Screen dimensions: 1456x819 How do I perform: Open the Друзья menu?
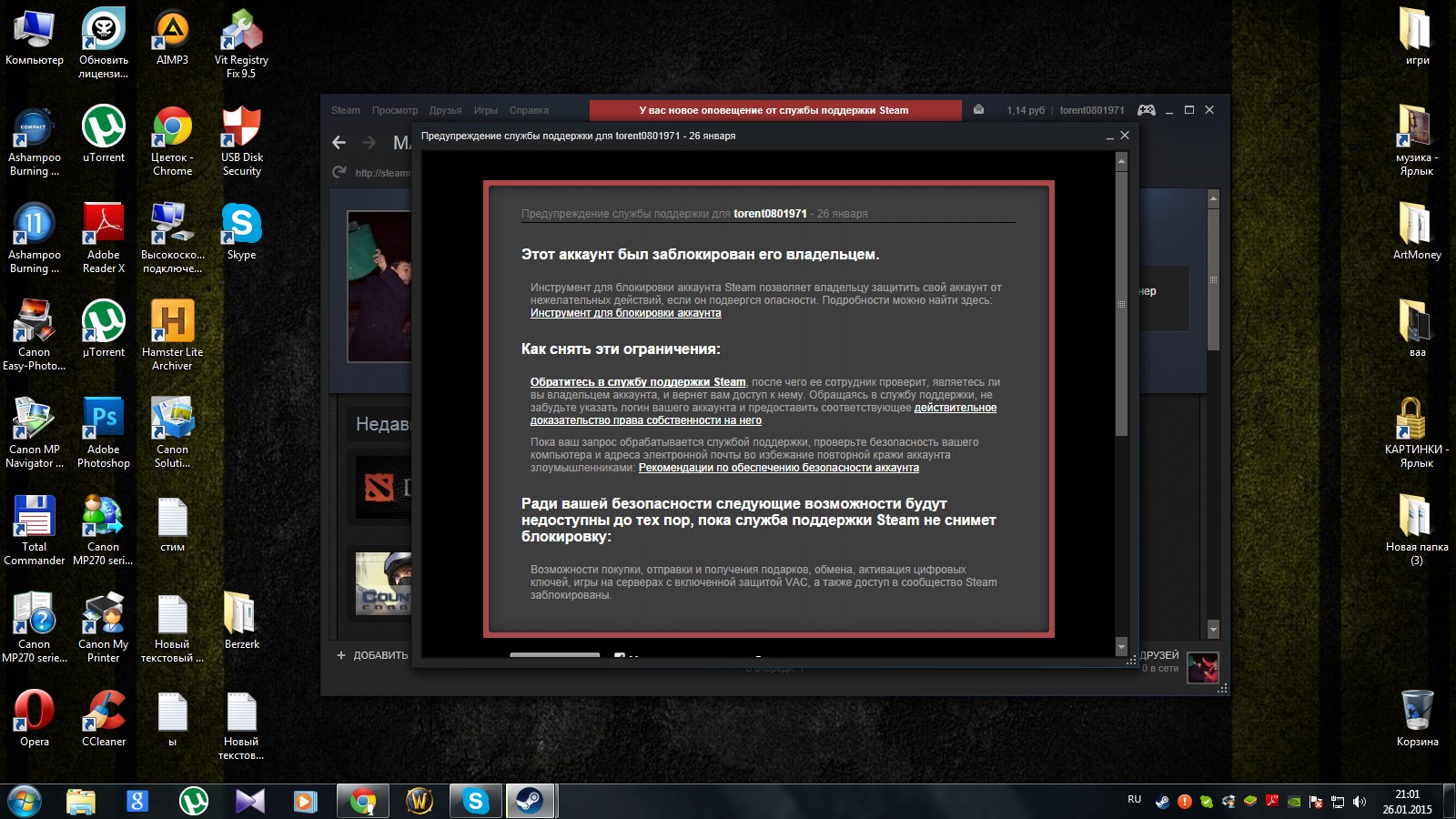tap(445, 110)
